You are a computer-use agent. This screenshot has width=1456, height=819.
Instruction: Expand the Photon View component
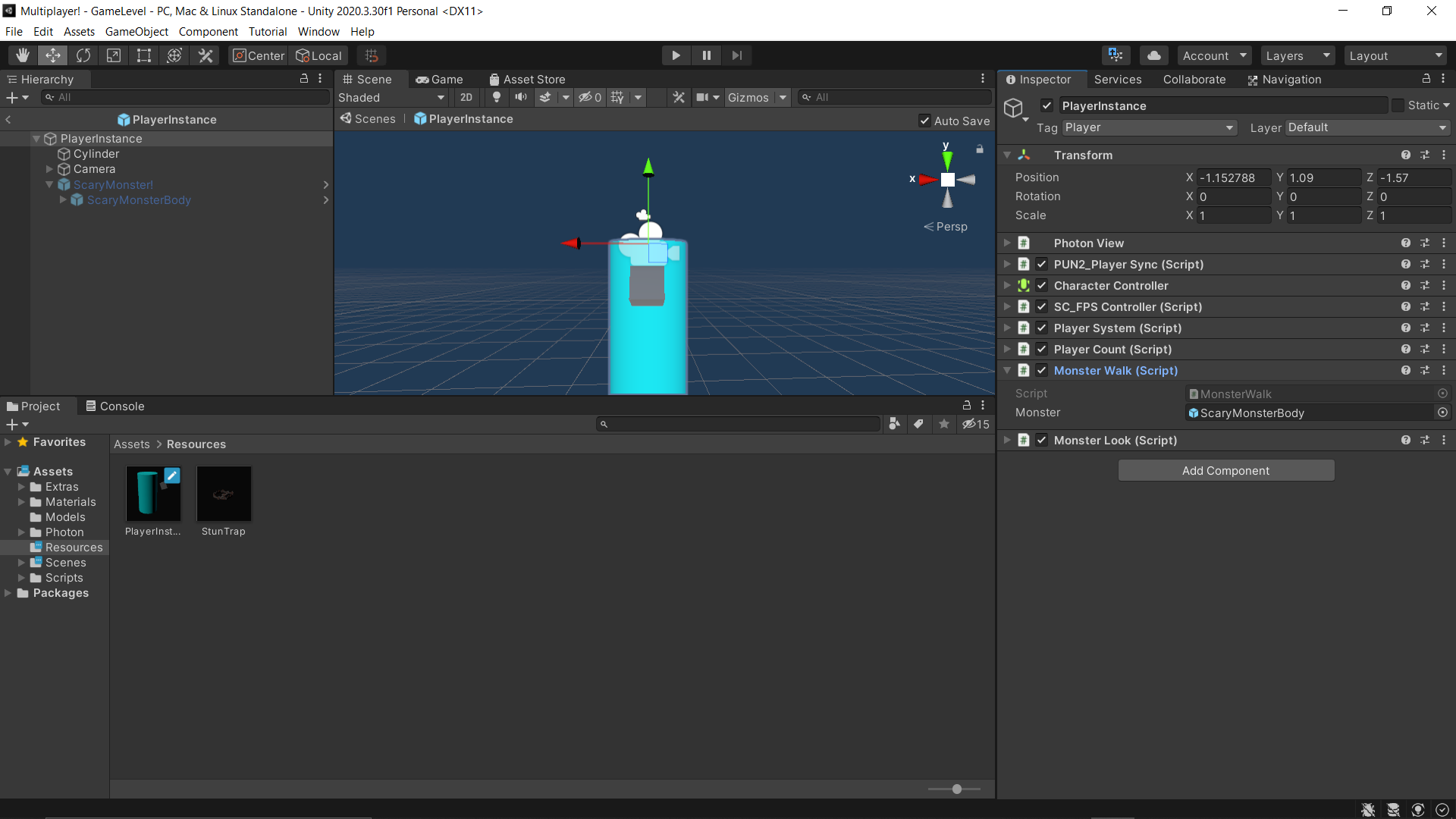(x=1007, y=243)
